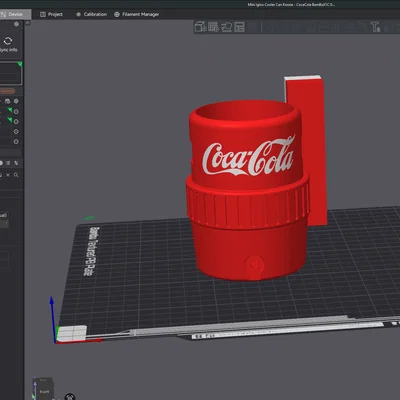
Task: Select the plate type preview box in sidebar
Action: tap(10, 73)
